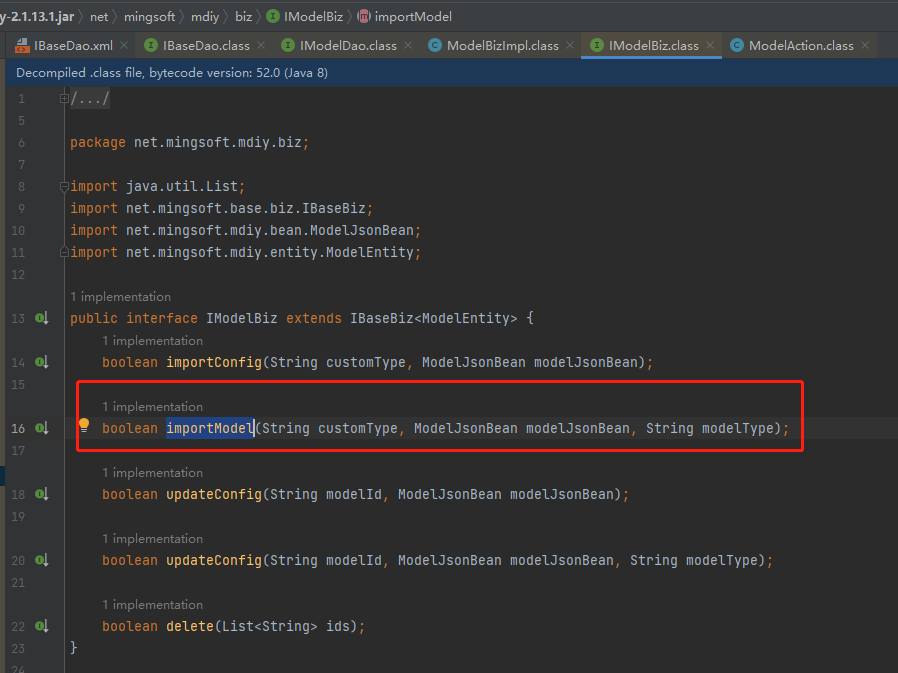Click the class icon on ModelAction.class tab
Image resolution: width=898 pixels, height=673 pixels.
(x=736, y=45)
